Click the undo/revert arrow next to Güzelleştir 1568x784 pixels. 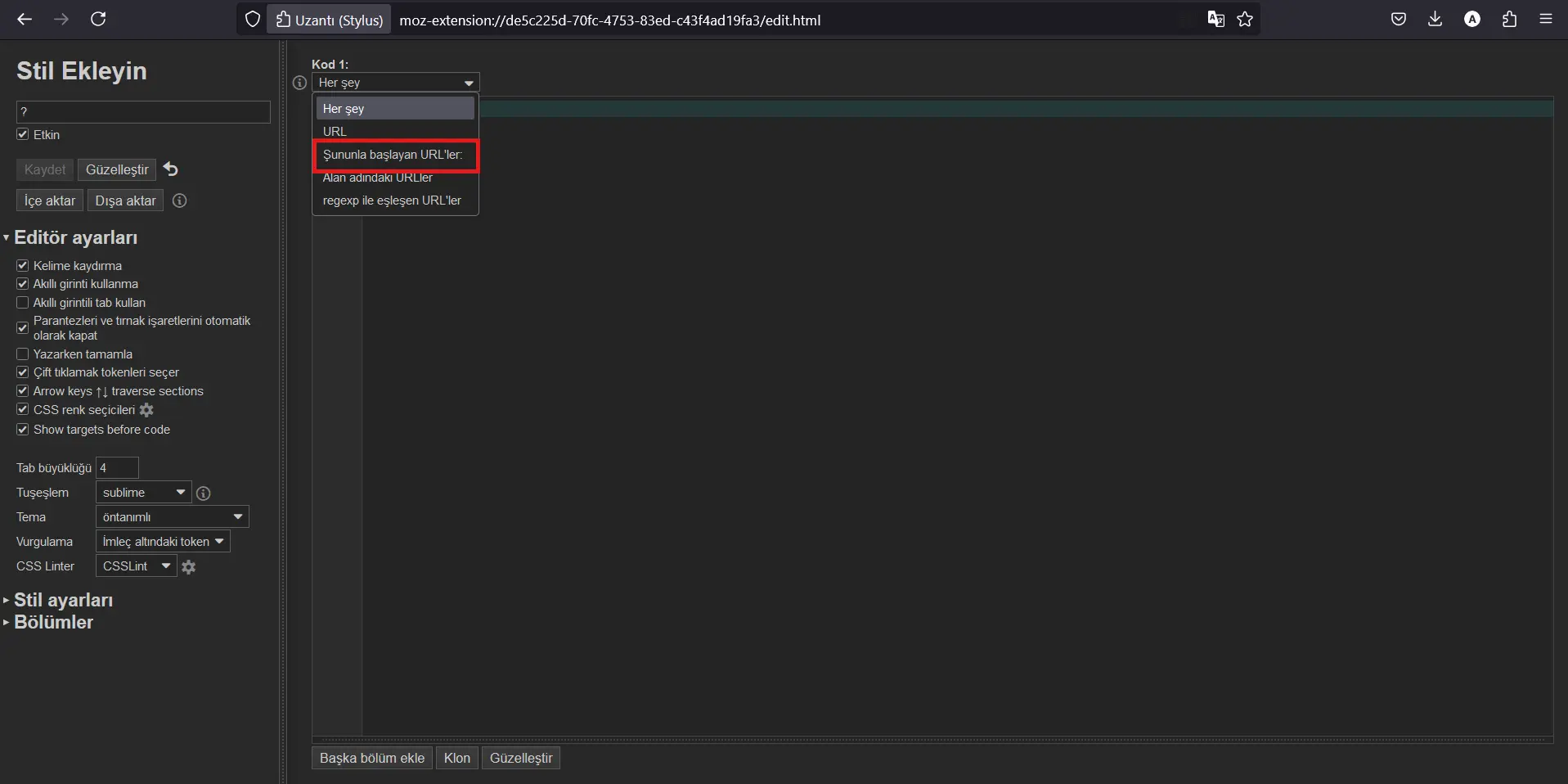(170, 169)
